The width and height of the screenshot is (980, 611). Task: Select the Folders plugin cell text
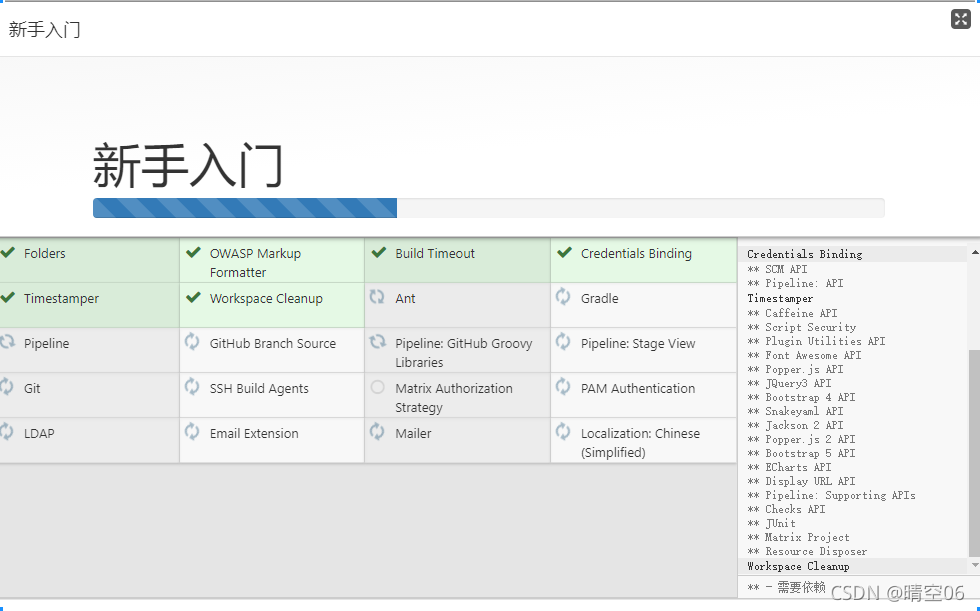point(44,254)
